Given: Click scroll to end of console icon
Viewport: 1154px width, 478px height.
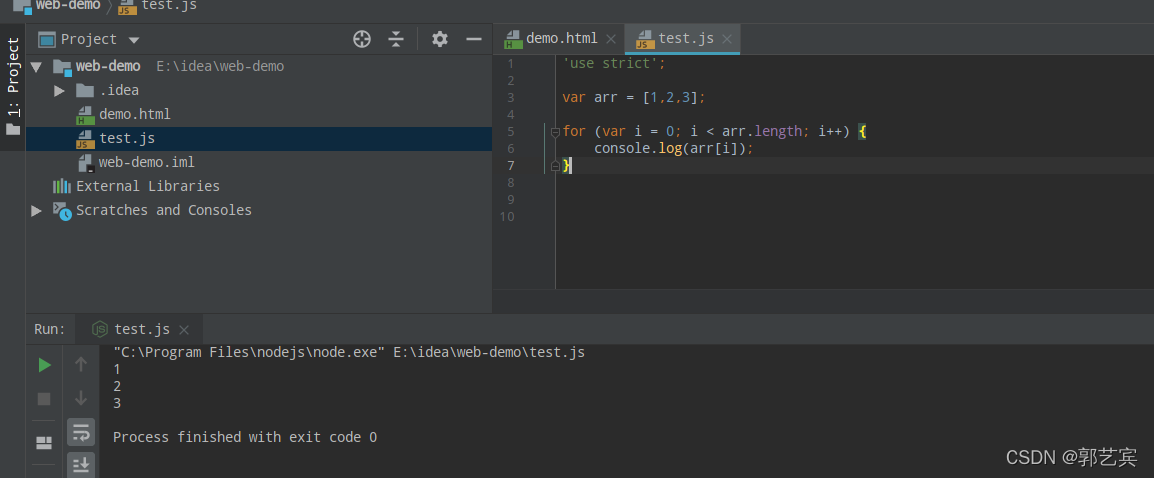Looking at the screenshot, I should (81, 465).
